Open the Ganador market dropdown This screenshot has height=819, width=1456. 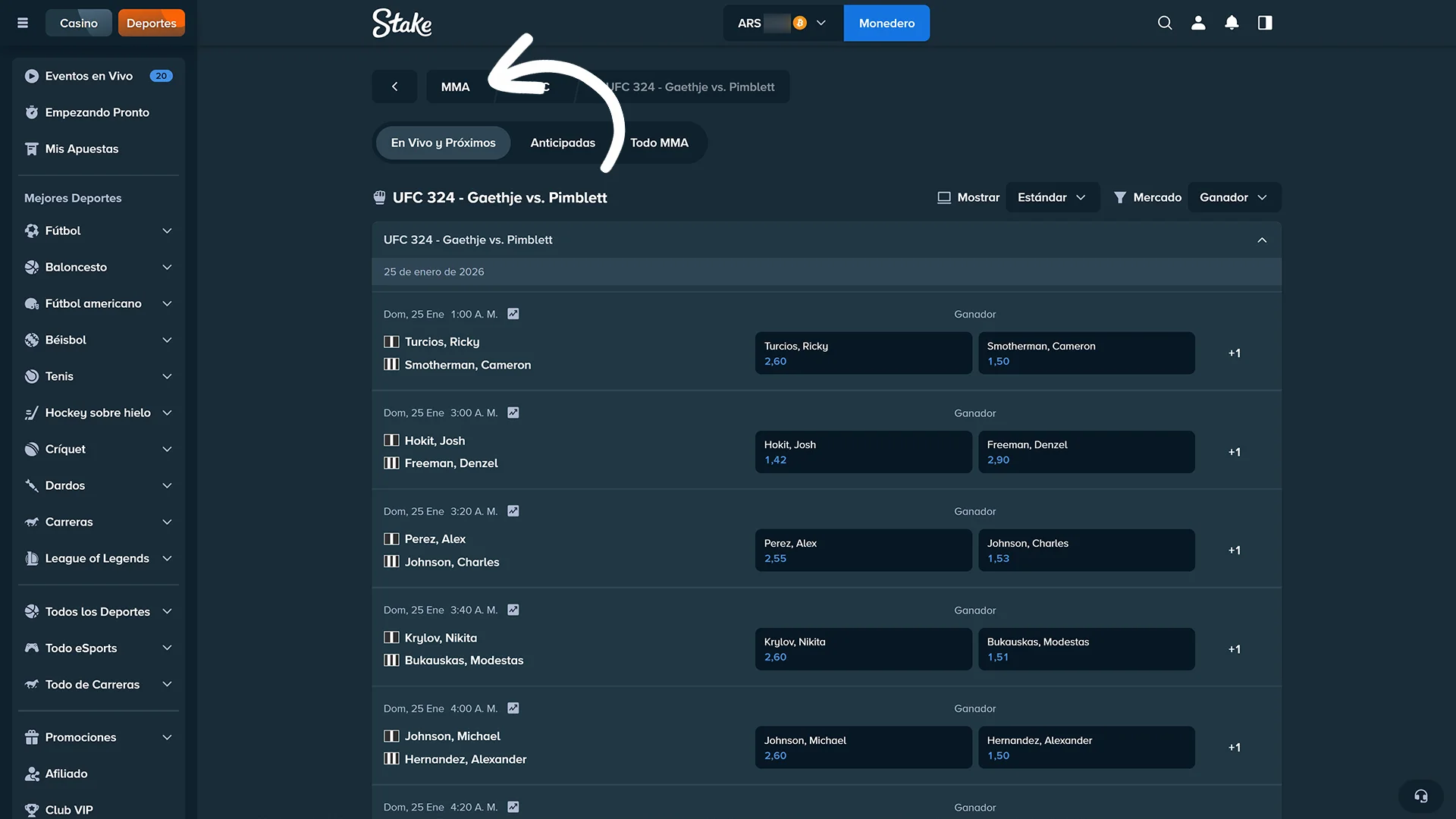pos(1233,197)
